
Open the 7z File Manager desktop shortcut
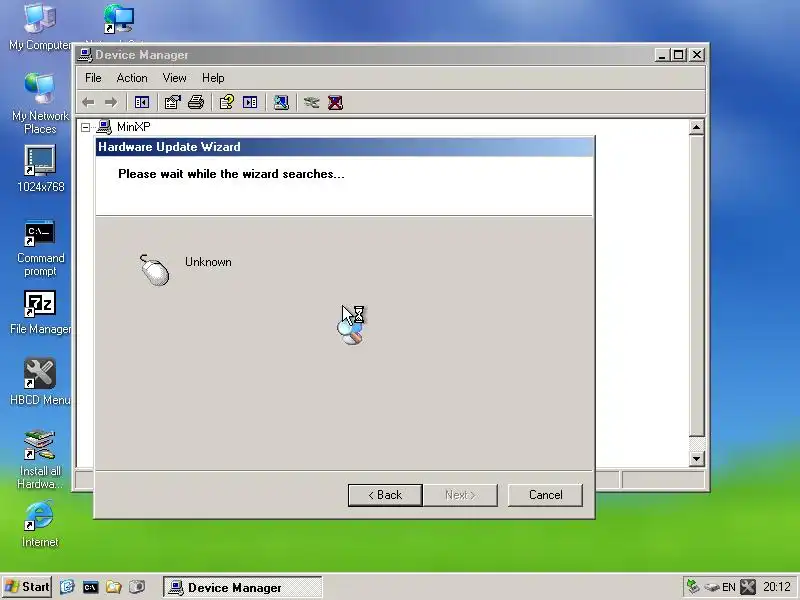40,313
